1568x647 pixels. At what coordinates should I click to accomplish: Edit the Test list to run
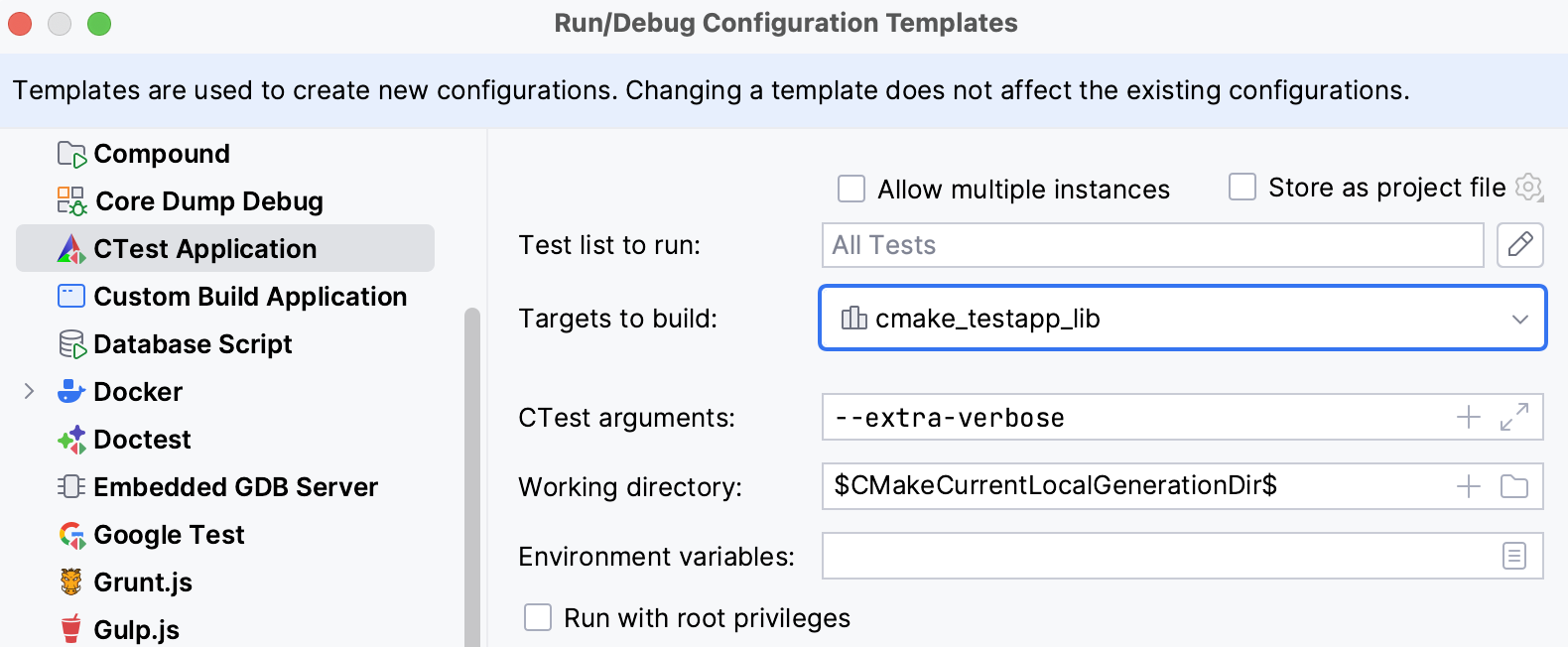(1519, 245)
